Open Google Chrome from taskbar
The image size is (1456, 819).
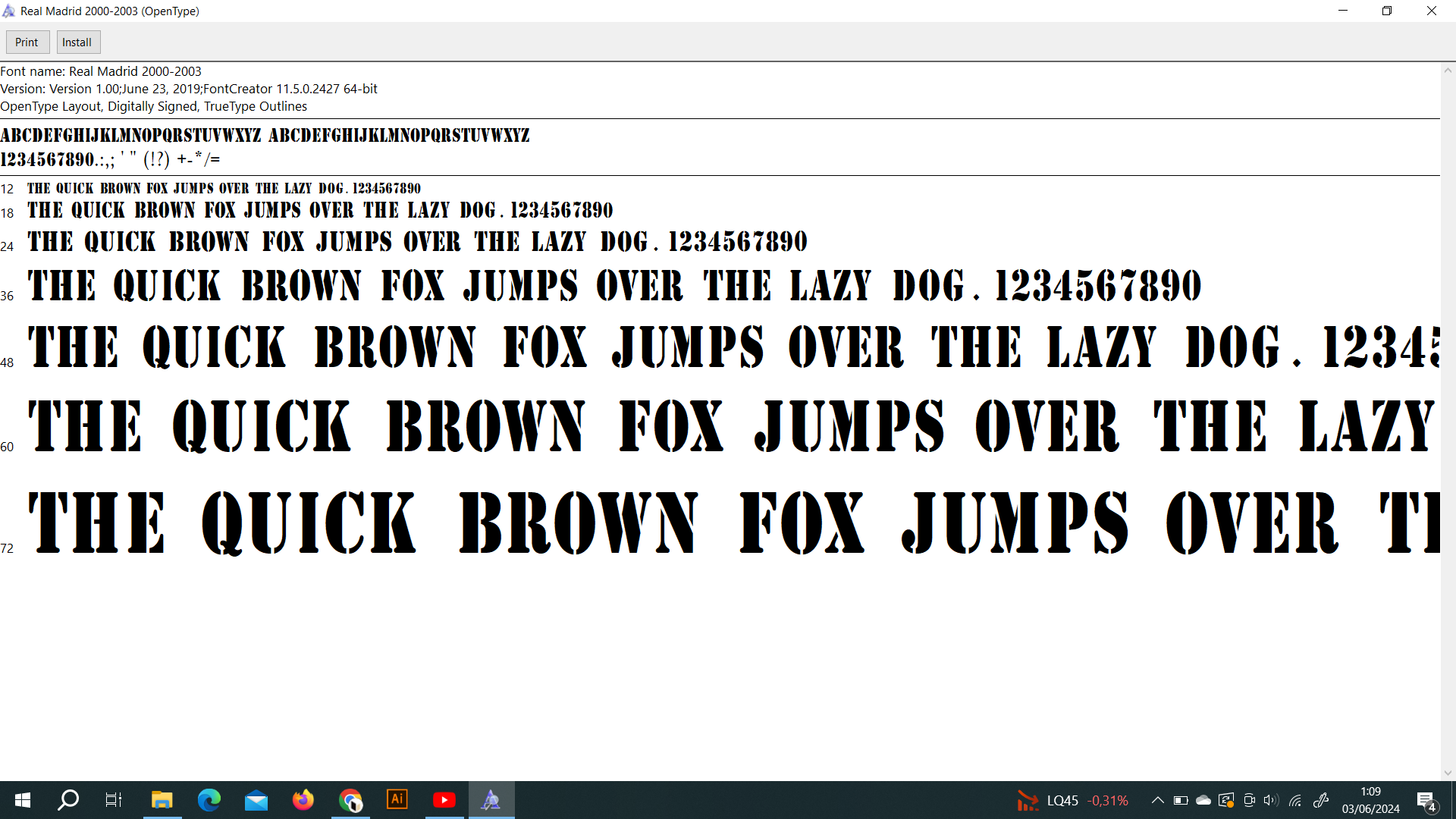tap(350, 800)
